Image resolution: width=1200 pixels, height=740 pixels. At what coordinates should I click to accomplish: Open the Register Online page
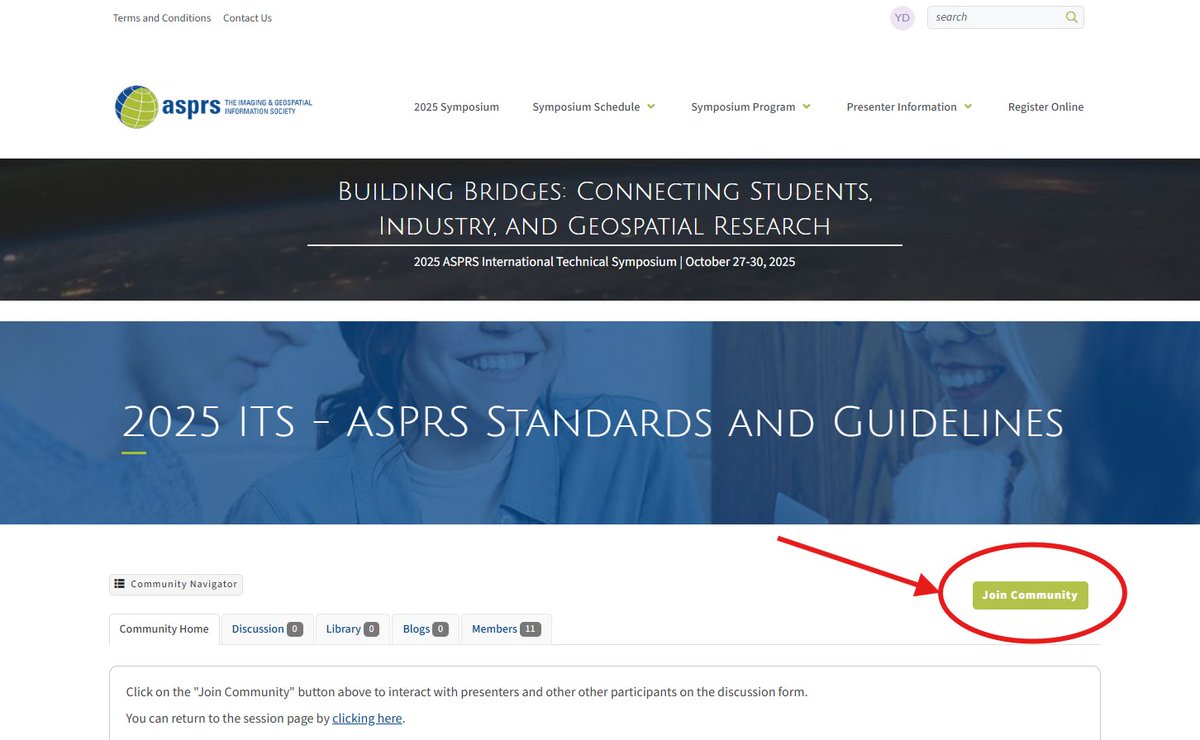tap(1045, 106)
